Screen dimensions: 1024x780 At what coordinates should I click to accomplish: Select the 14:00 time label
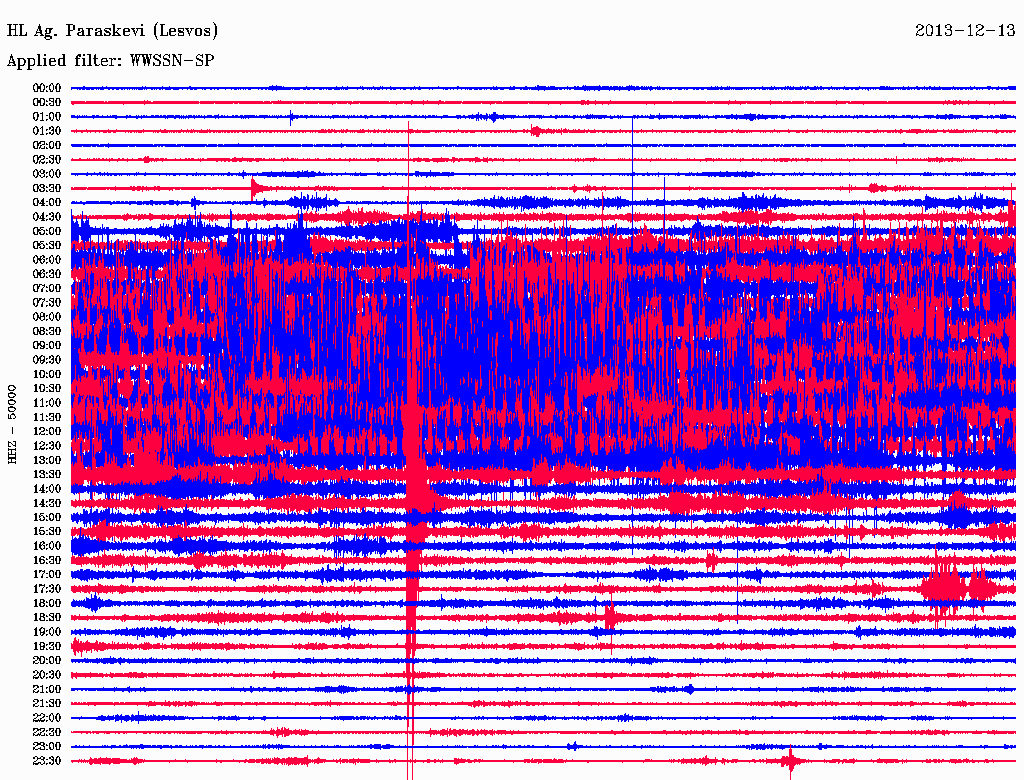point(47,489)
